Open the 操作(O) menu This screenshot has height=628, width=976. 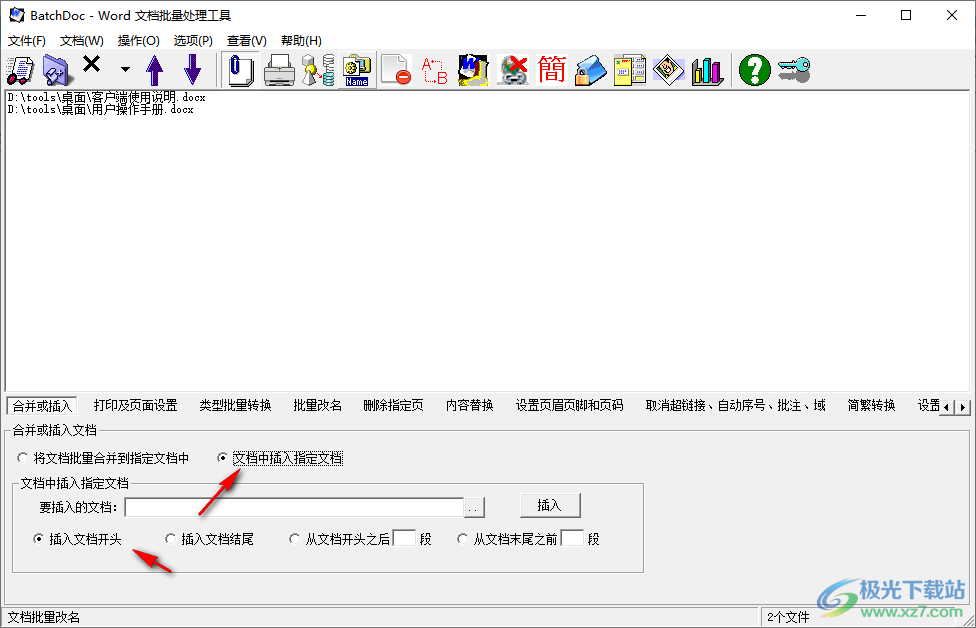[138, 40]
